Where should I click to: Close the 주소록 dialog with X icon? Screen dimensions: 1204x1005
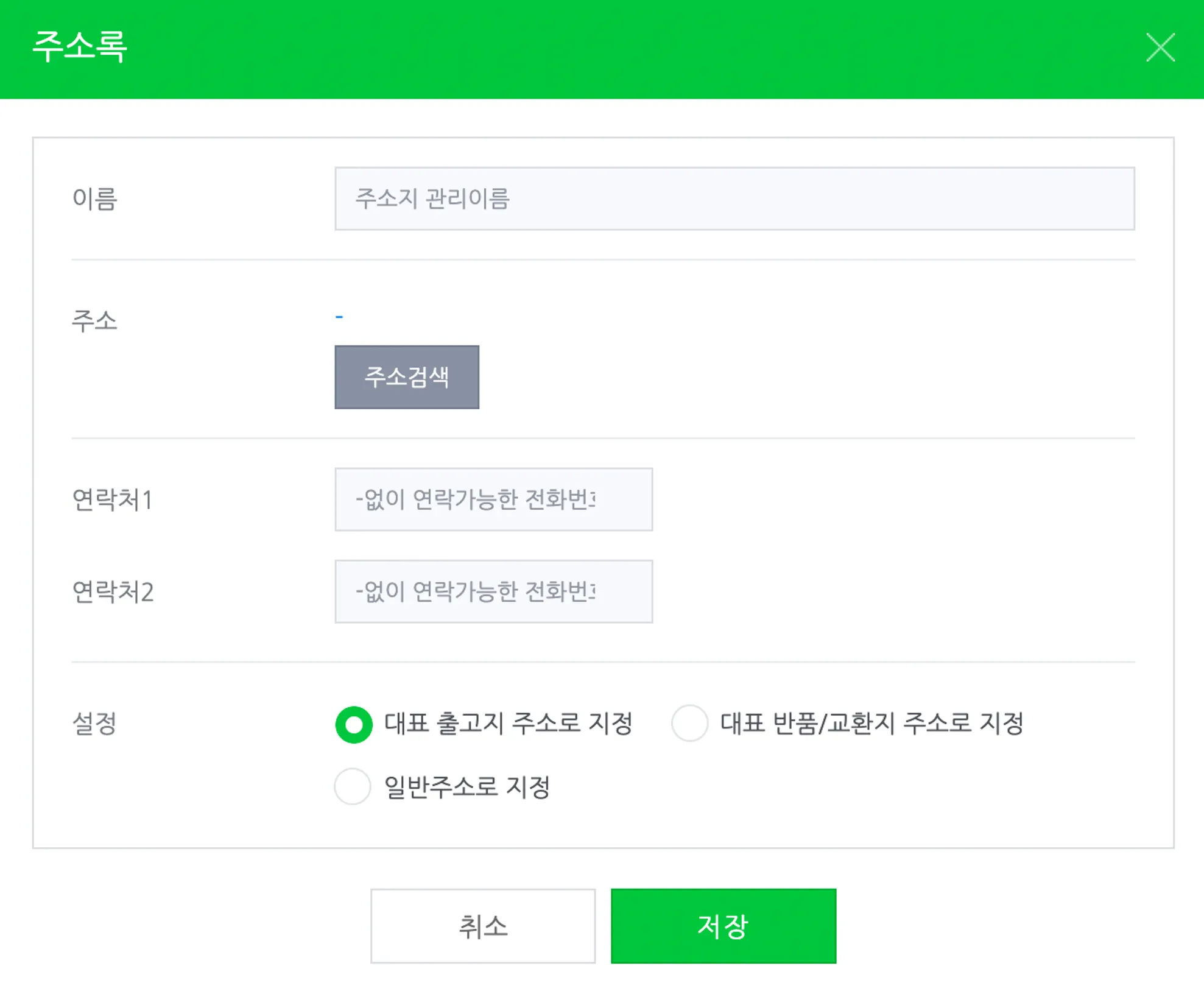click(x=1160, y=48)
